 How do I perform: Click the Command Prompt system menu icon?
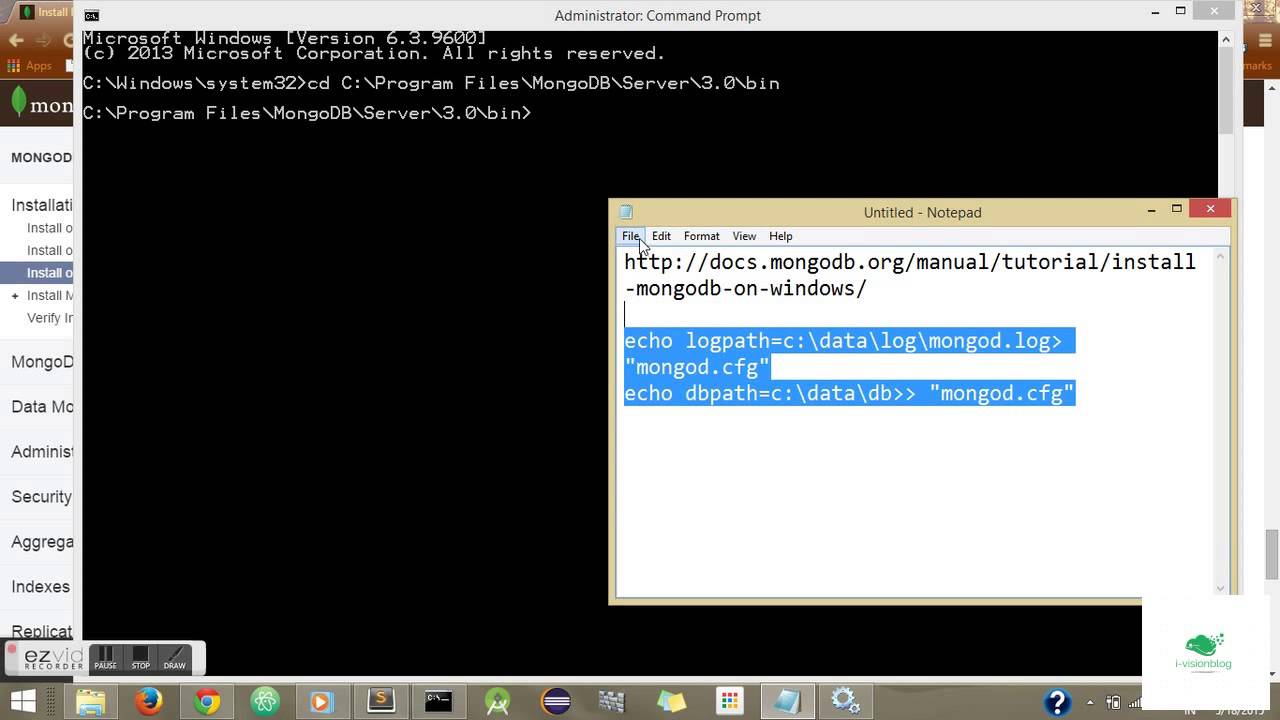tap(91, 15)
